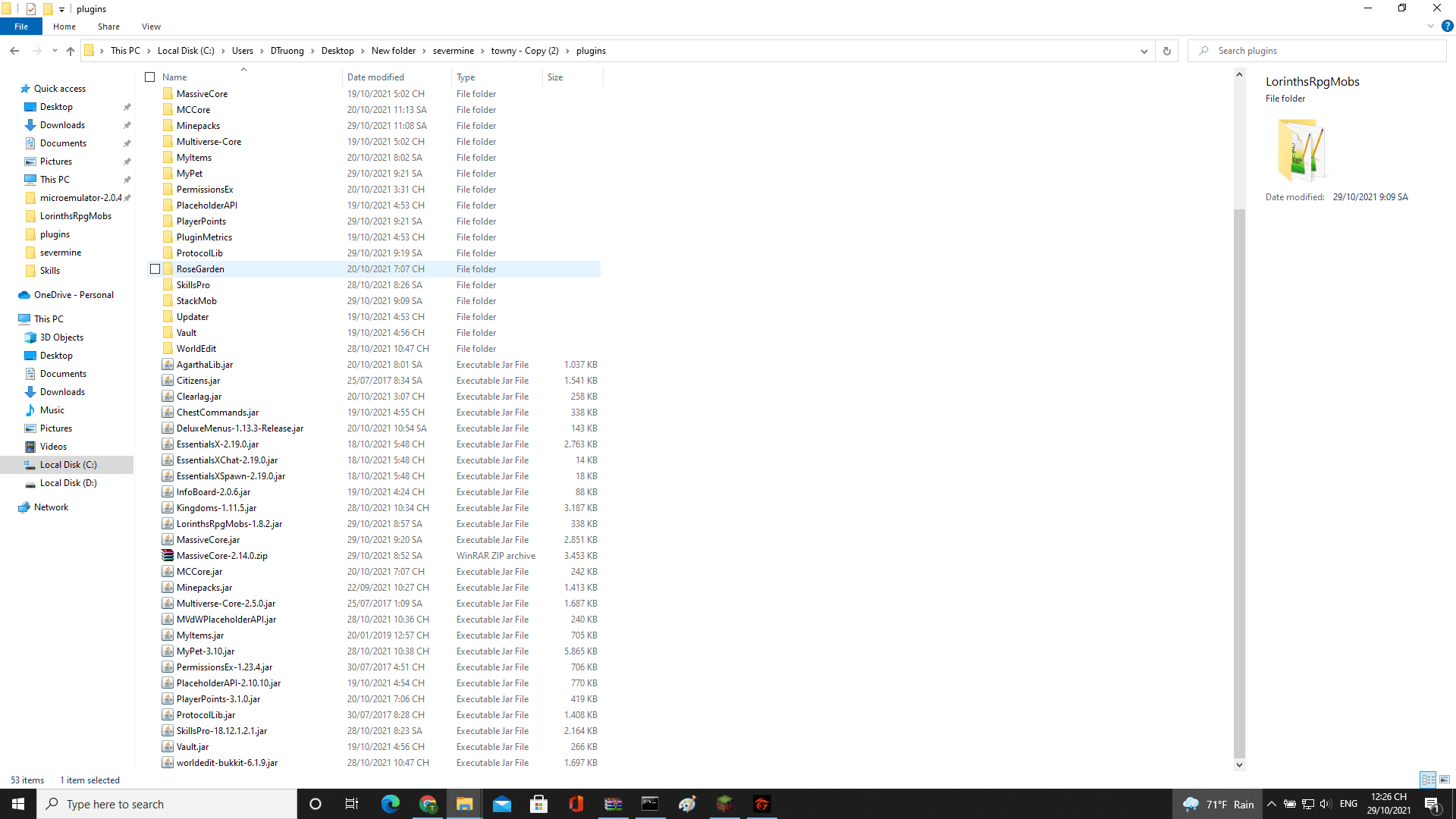This screenshot has height=819, width=1456.
Task: Open the View ribbon tab
Action: [151, 27]
